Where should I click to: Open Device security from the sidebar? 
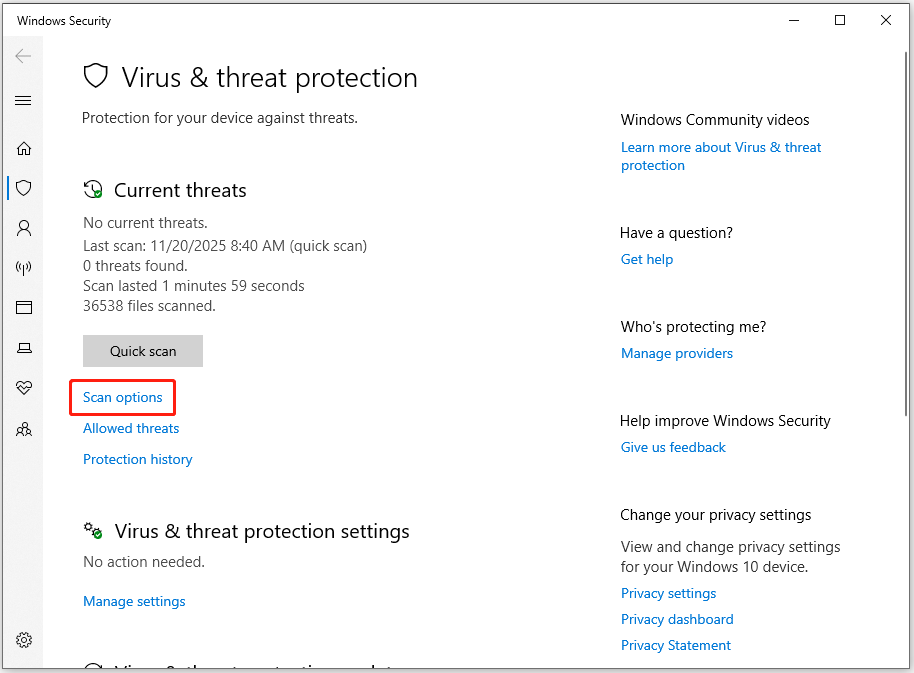pyautogui.click(x=24, y=347)
